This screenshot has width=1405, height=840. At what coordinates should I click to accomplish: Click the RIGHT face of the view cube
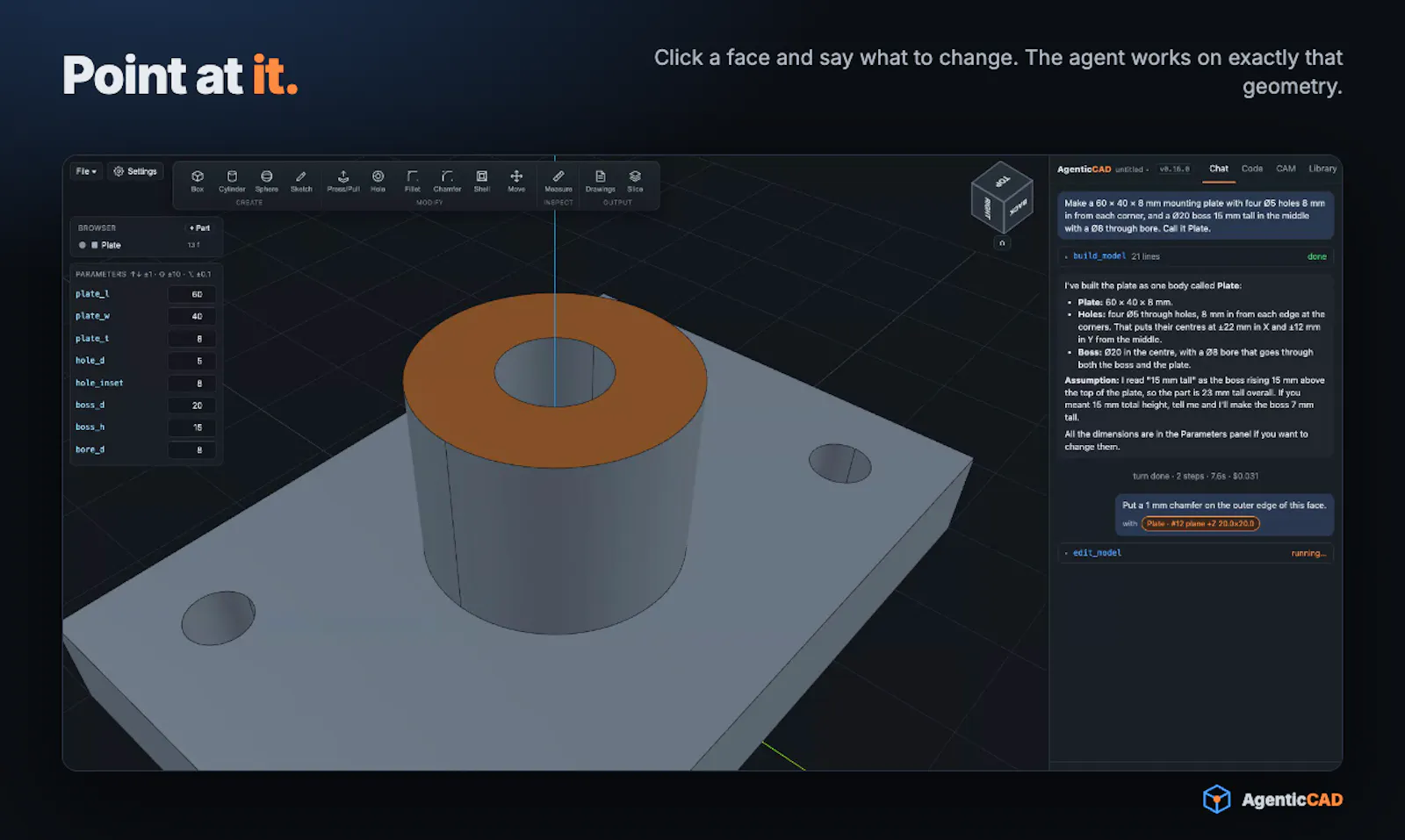click(x=987, y=209)
